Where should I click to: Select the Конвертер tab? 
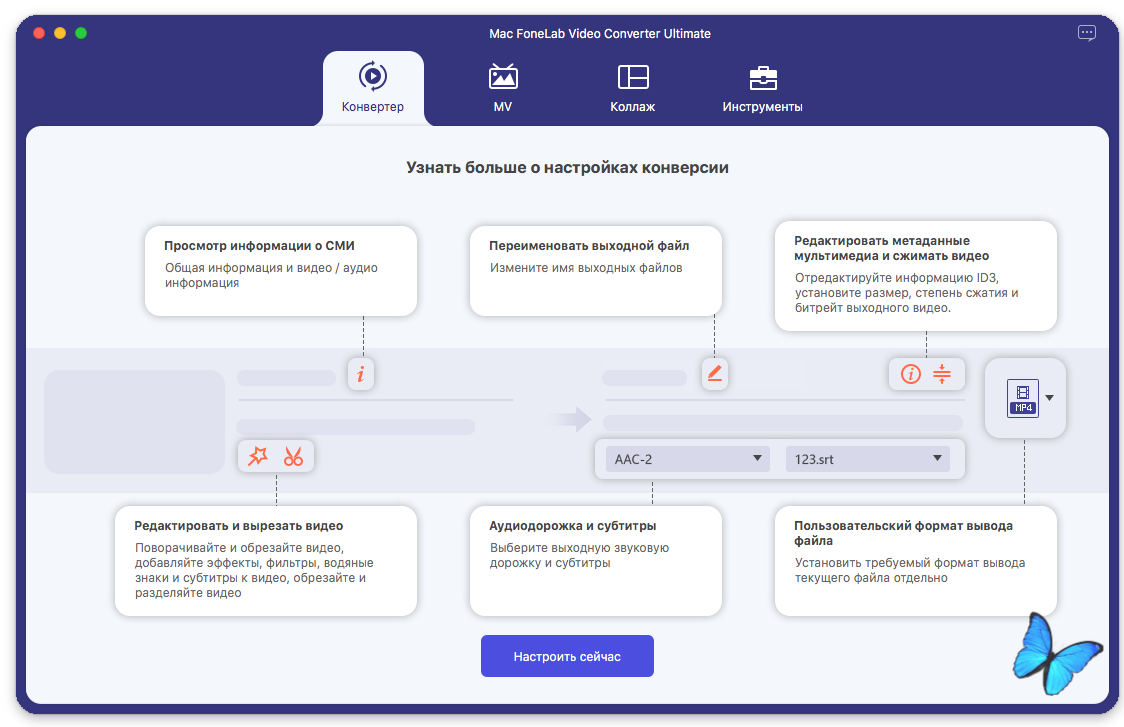point(373,88)
